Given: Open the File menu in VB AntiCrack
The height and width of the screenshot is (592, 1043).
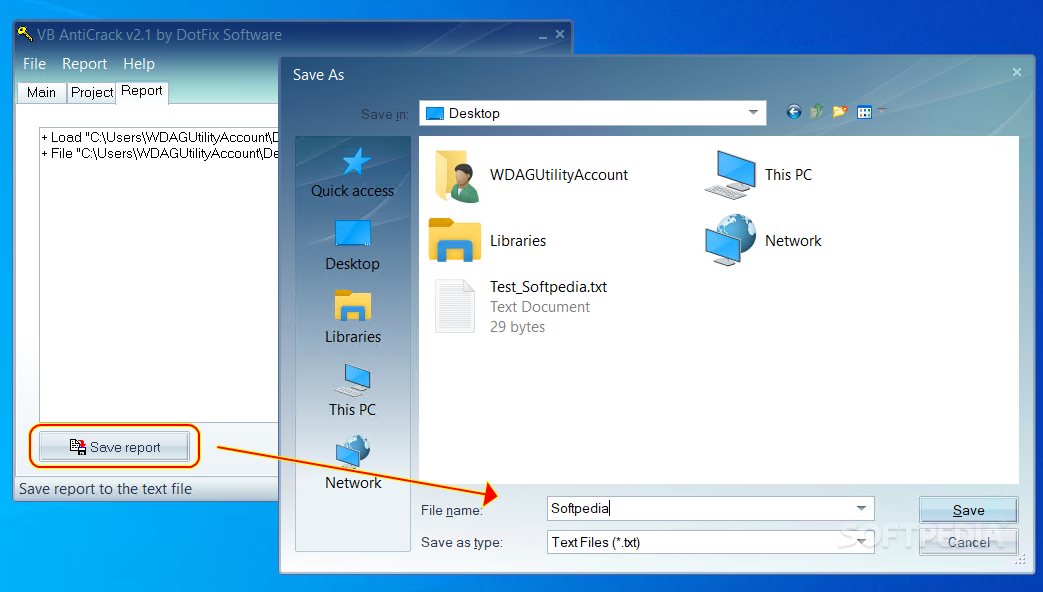Looking at the screenshot, I should 34,64.
